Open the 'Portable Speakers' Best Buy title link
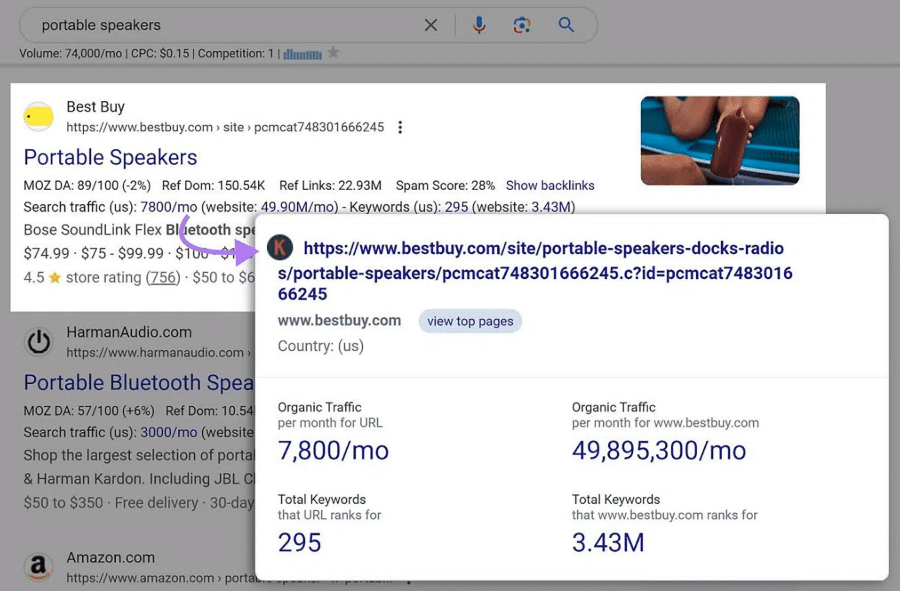Screen dimensions: 900x591 point(110,157)
